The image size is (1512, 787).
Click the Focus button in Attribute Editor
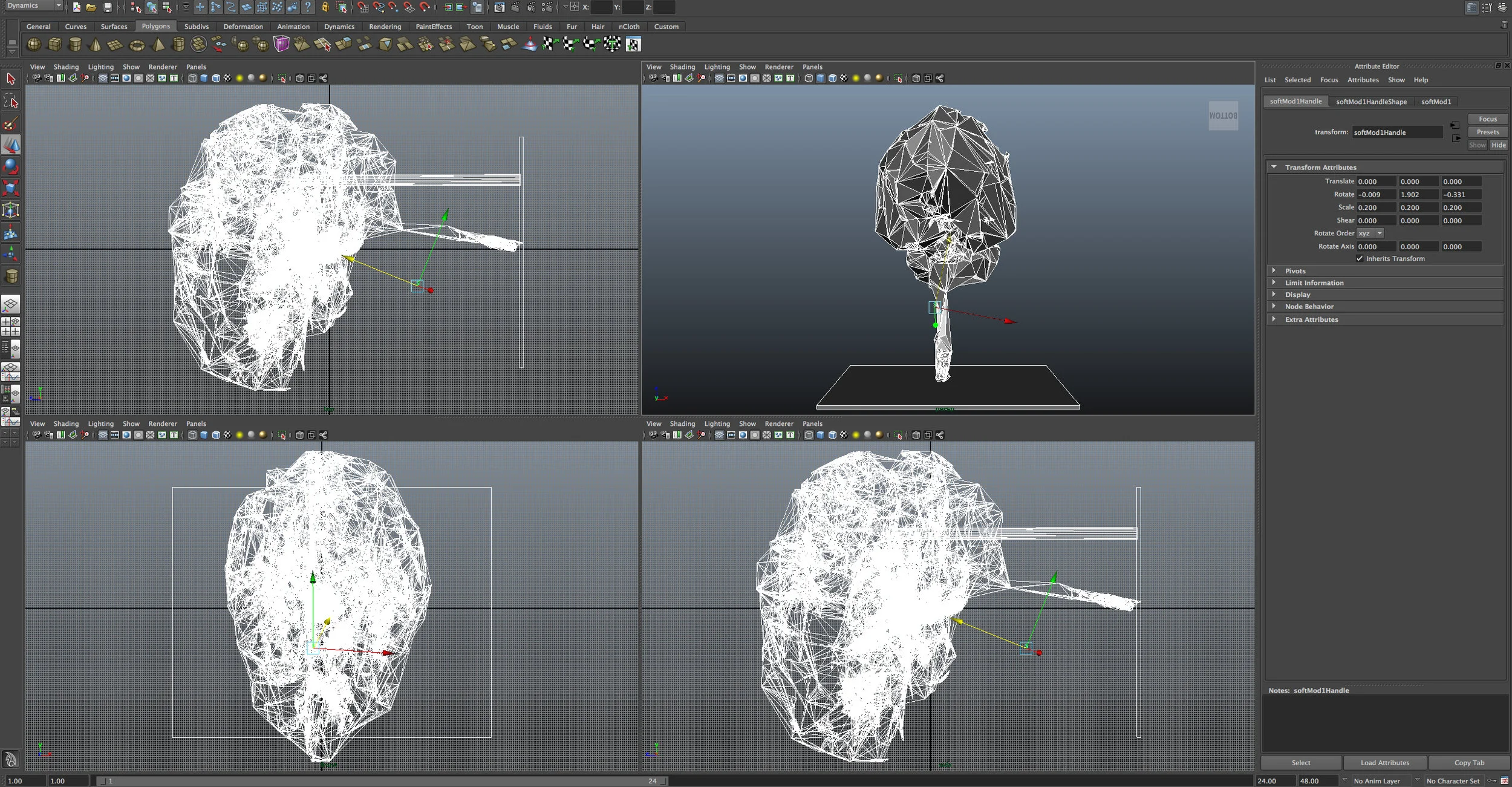point(1487,119)
